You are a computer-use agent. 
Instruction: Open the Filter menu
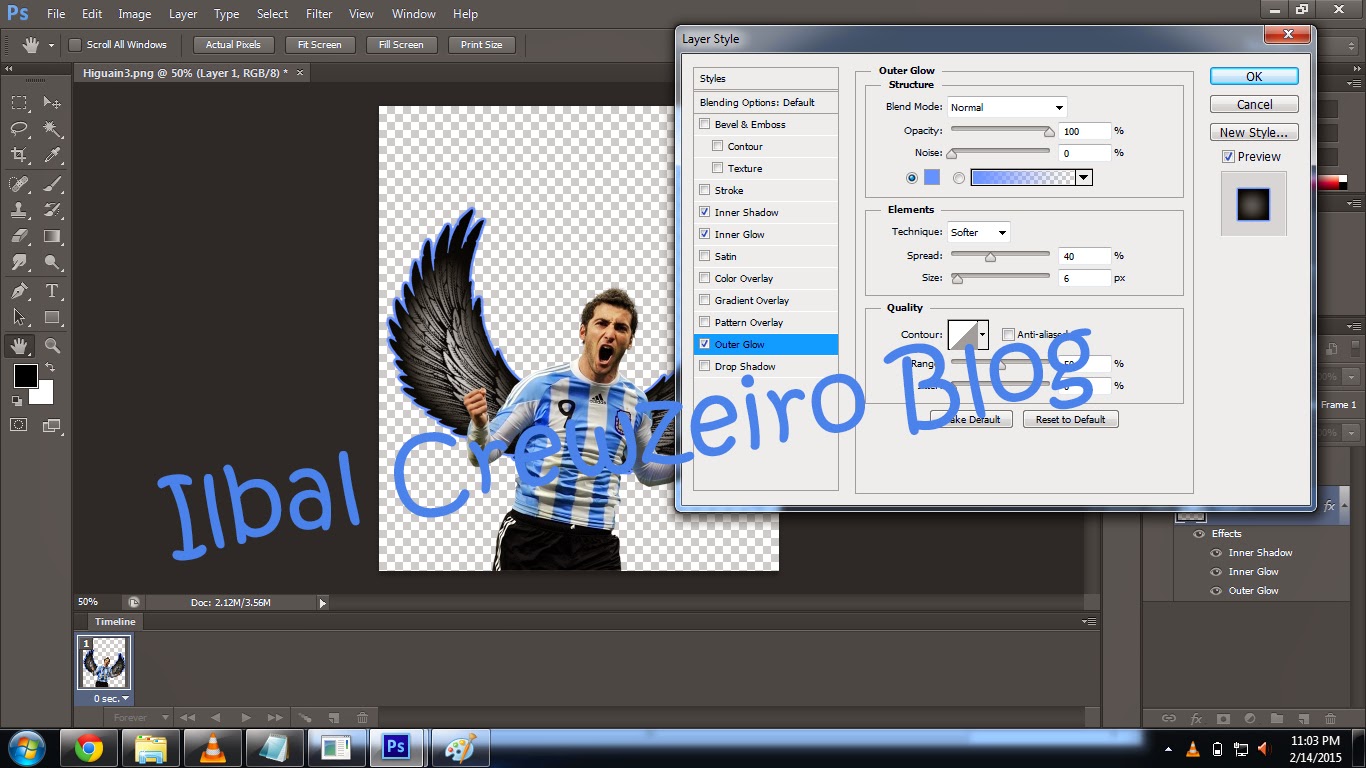coord(319,14)
